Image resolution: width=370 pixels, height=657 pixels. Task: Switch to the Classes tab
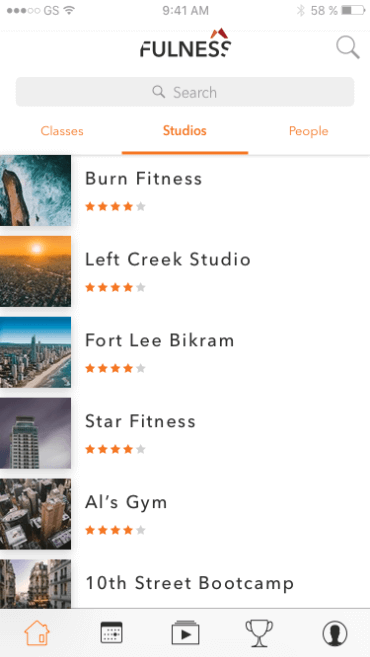click(x=62, y=131)
